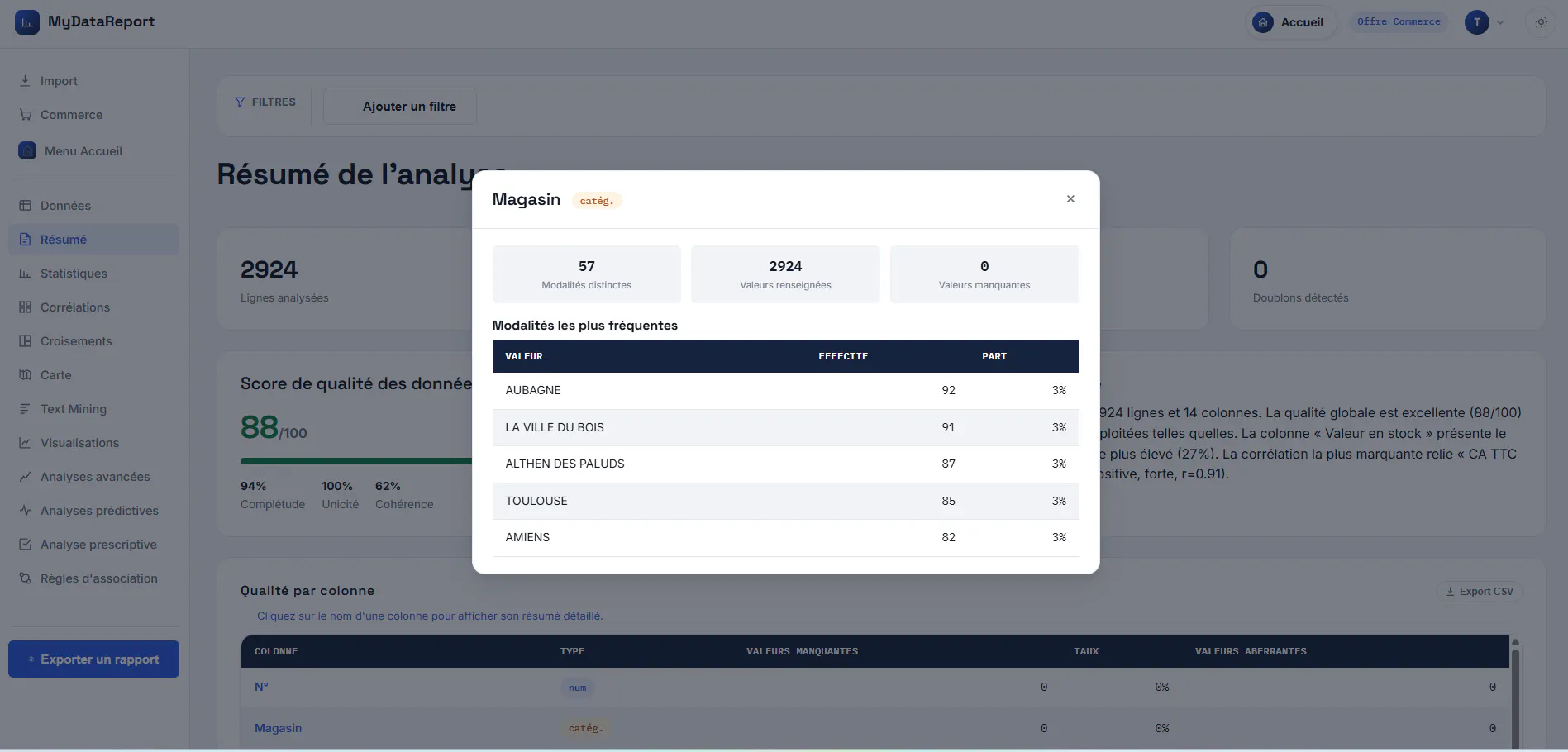This screenshot has width=1568, height=752.
Task: Select the TOULOUSE row
Action: pyautogui.click(x=786, y=502)
